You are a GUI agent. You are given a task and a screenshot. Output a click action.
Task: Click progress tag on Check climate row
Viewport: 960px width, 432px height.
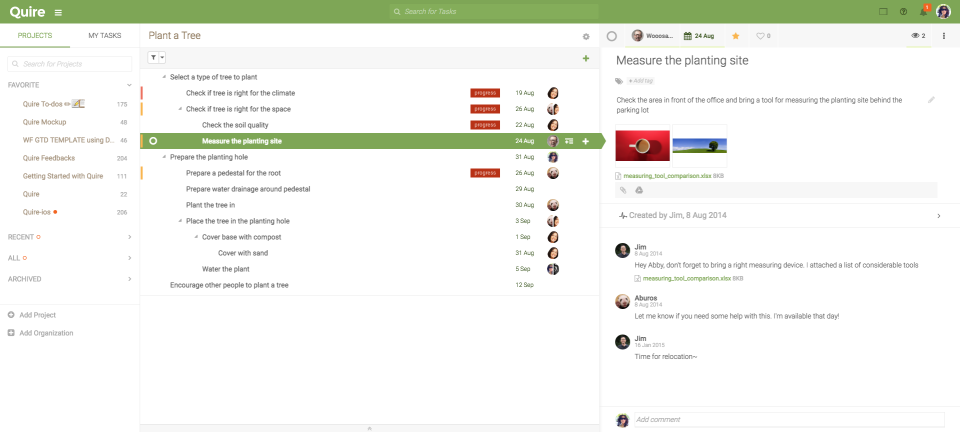tap(485, 93)
